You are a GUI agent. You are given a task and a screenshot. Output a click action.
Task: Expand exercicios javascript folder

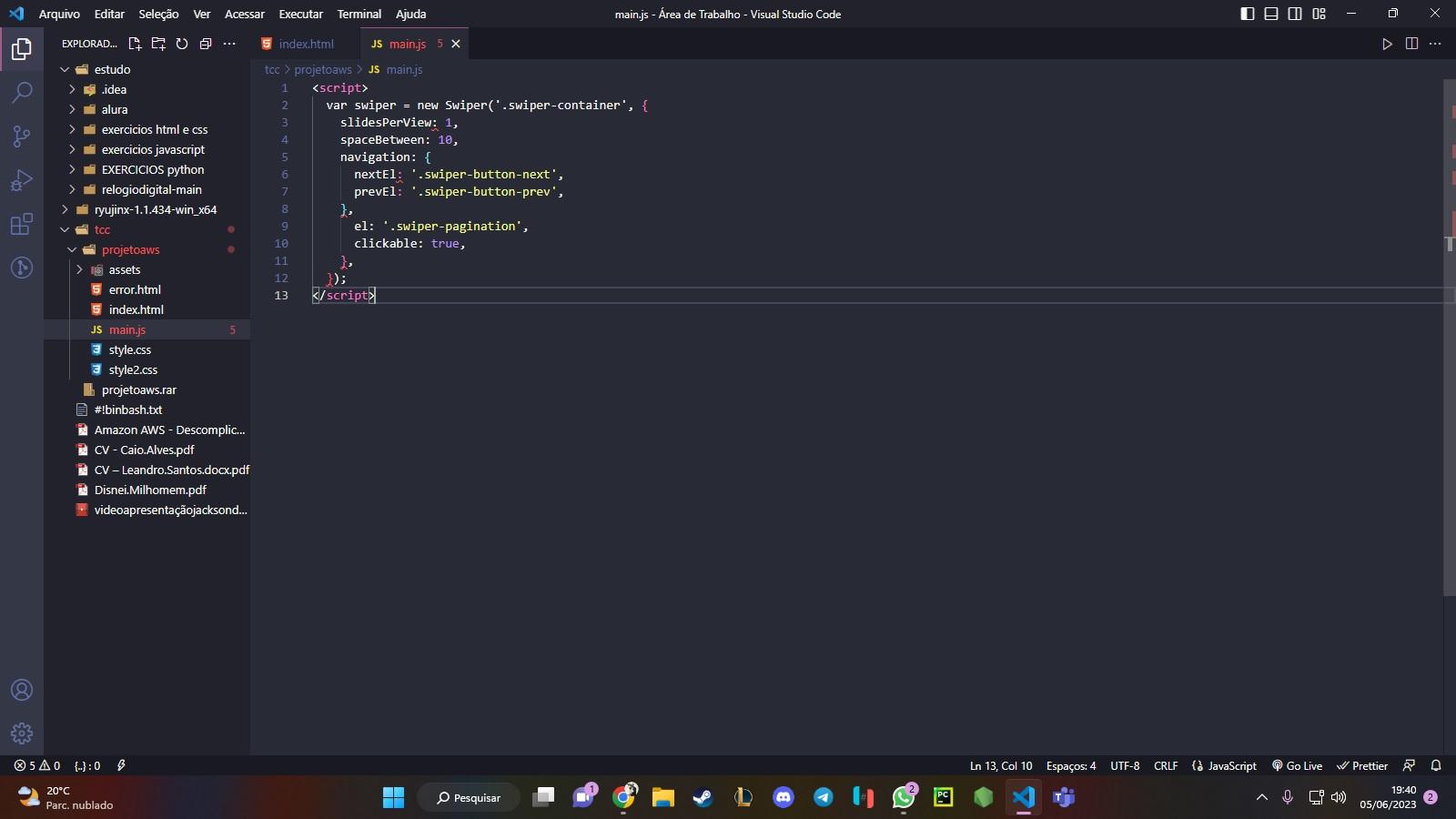coord(153,149)
